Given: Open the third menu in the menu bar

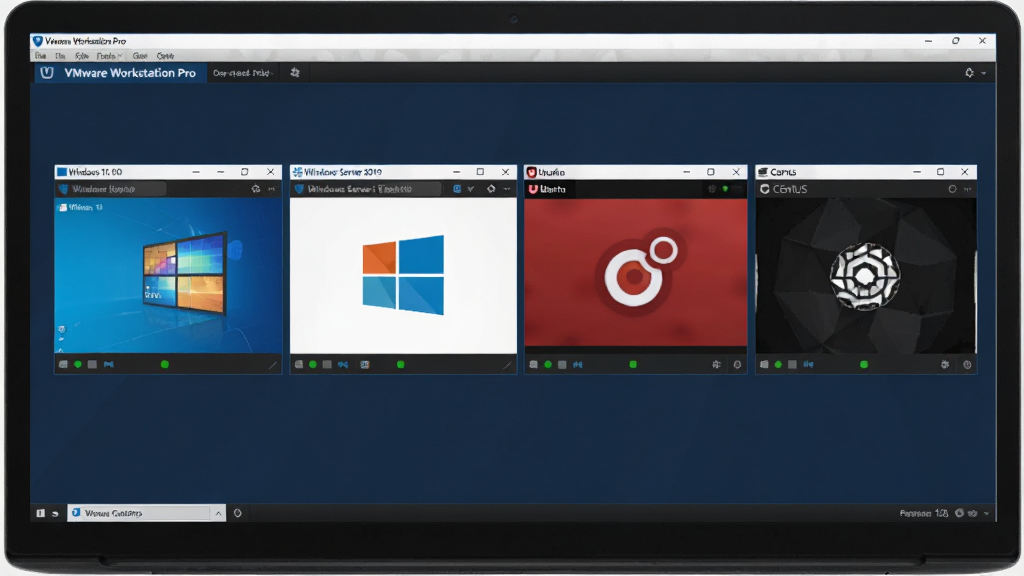Looking at the screenshot, I should (x=82, y=56).
